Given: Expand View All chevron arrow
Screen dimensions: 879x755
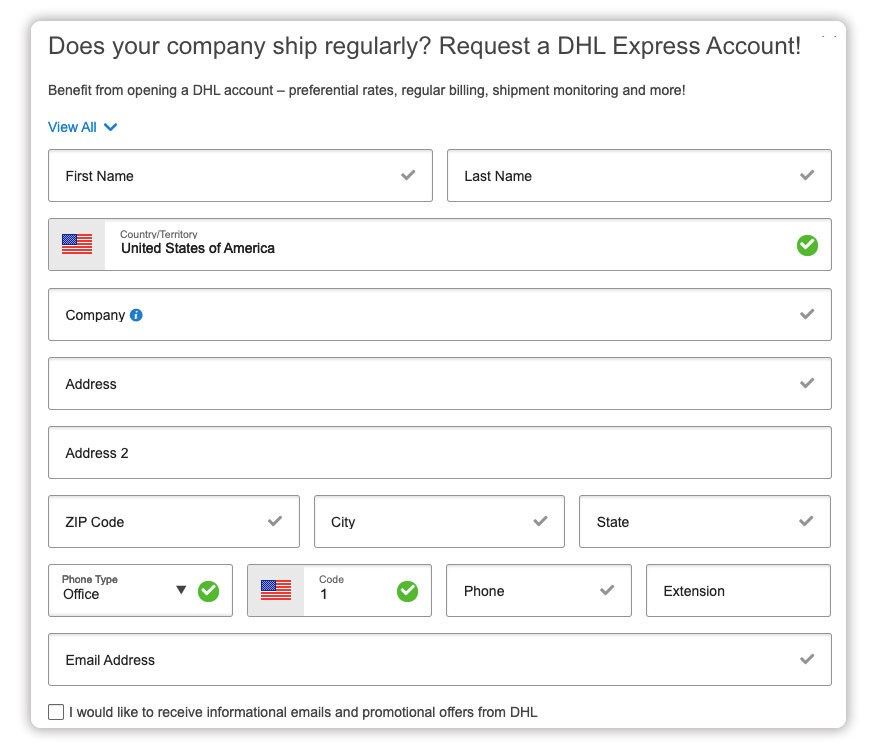Looking at the screenshot, I should (111, 127).
